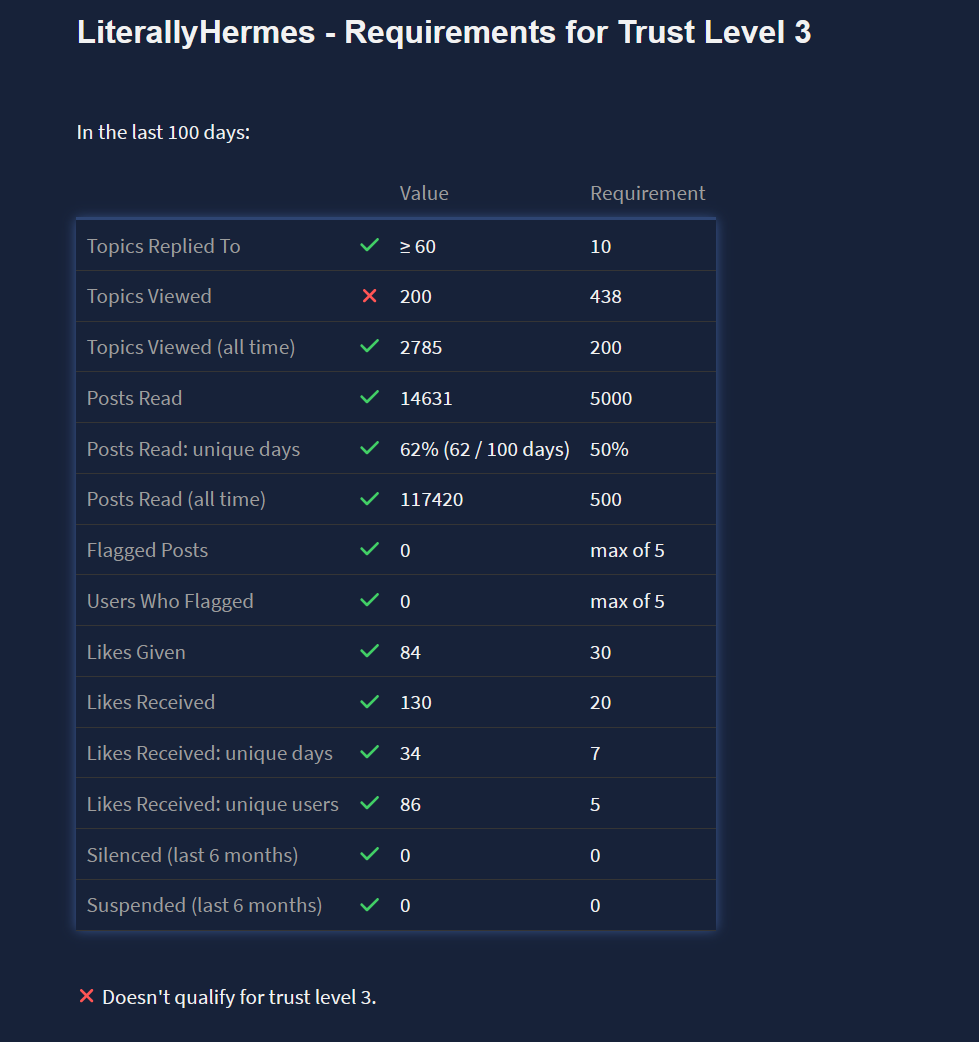Click the checkmark for Suspended (last 6 months)
This screenshot has height=1042, width=979.
369,904
